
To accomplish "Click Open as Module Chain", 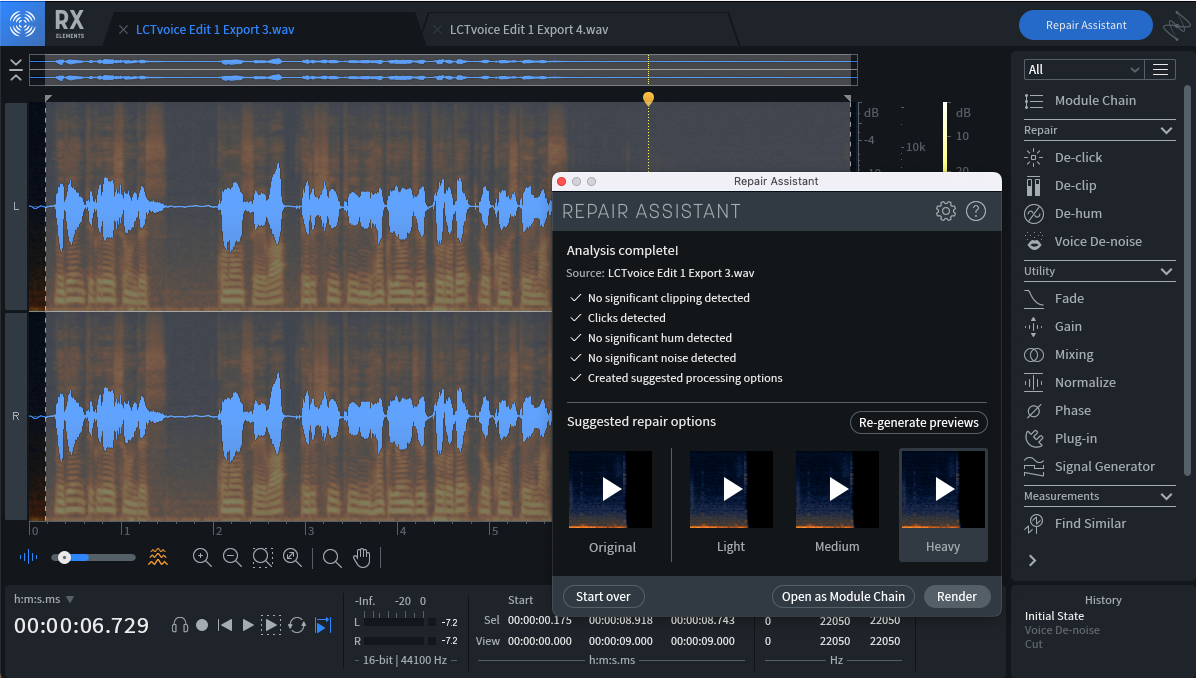I will [843, 596].
